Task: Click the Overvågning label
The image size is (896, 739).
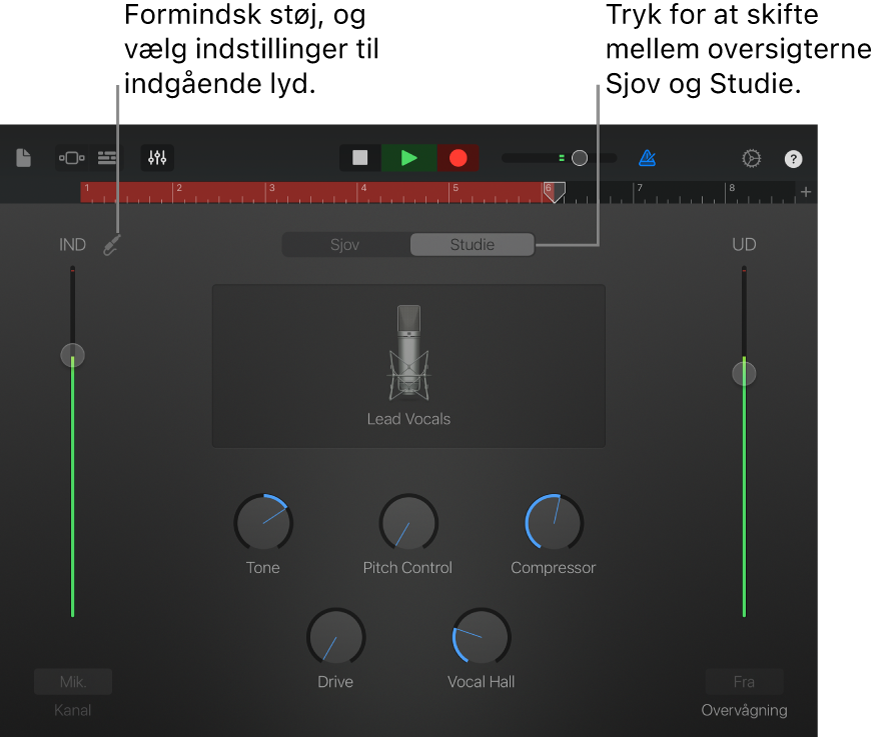Action: coord(744,710)
